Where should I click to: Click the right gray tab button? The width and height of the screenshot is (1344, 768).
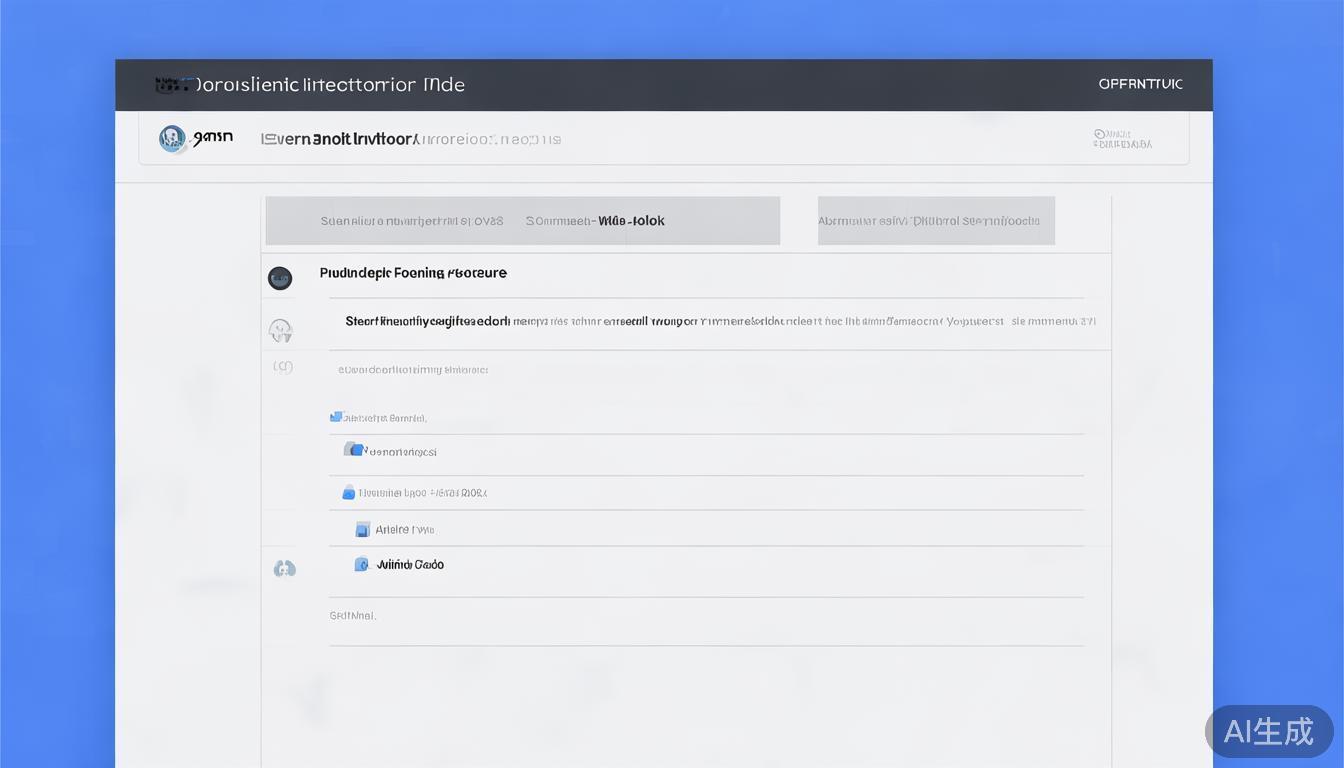click(x=936, y=221)
